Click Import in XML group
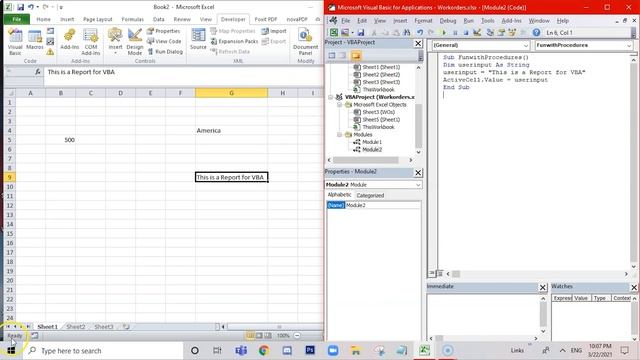This screenshot has height=360, width=640. tap(274, 31)
